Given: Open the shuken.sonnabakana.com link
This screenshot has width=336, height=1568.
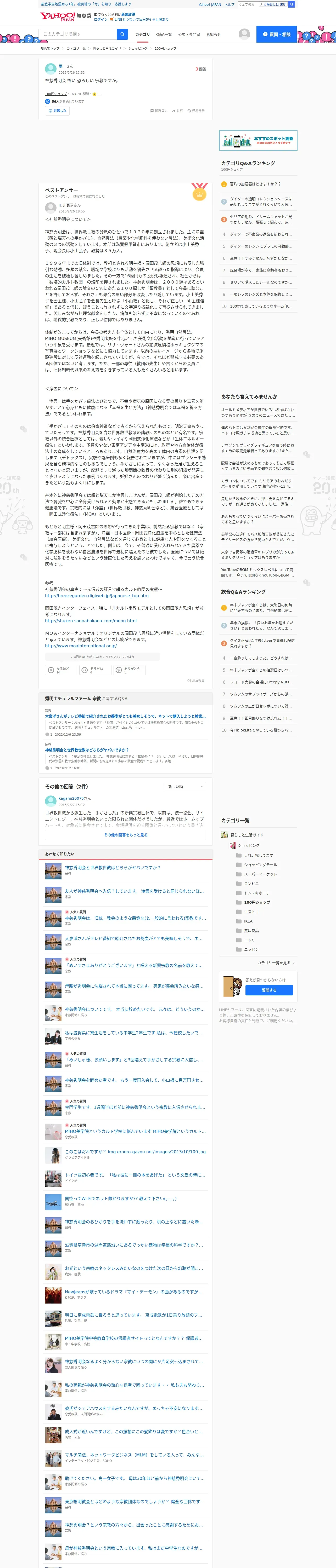Looking at the screenshot, I should point(91,621).
